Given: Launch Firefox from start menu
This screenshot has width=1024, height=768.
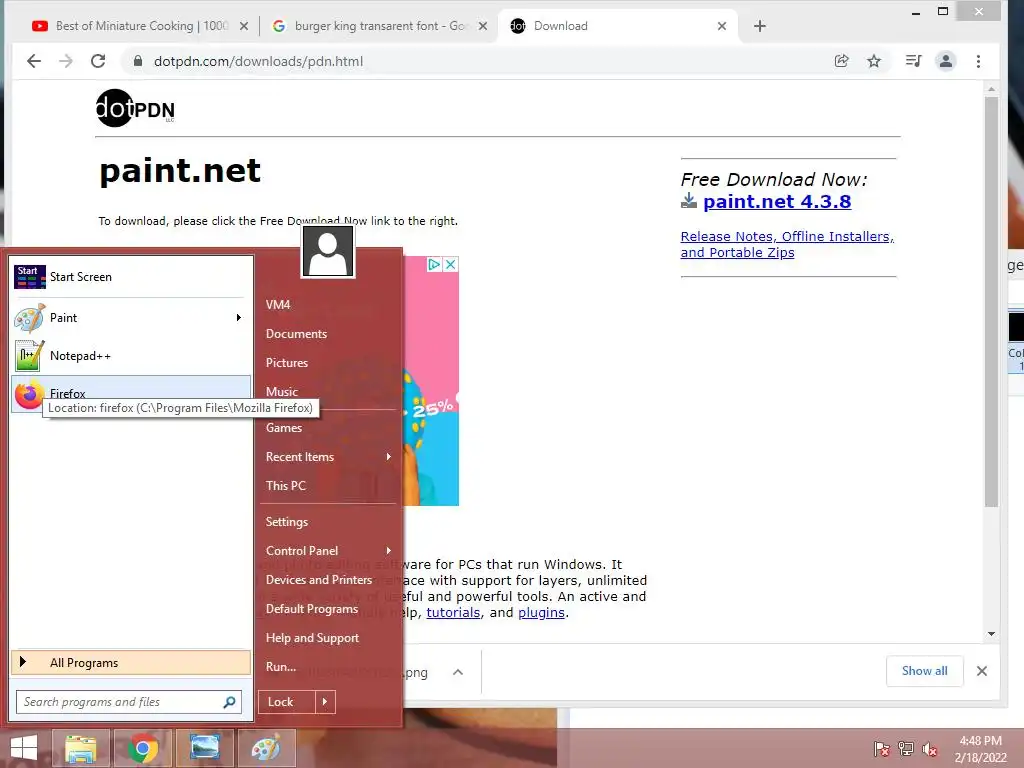Looking at the screenshot, I should (131, 394).
